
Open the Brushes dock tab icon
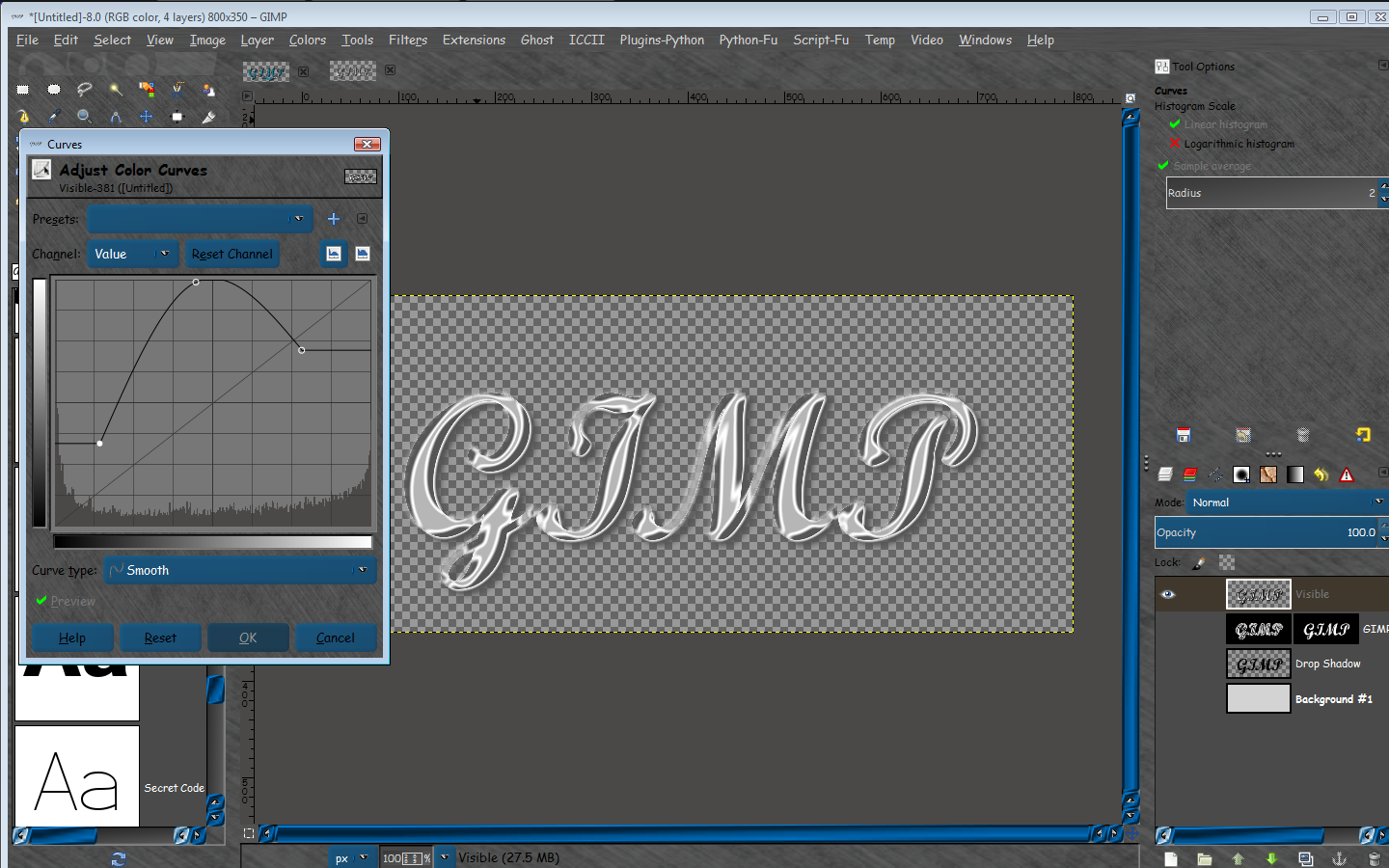[x=1242, y=475]
